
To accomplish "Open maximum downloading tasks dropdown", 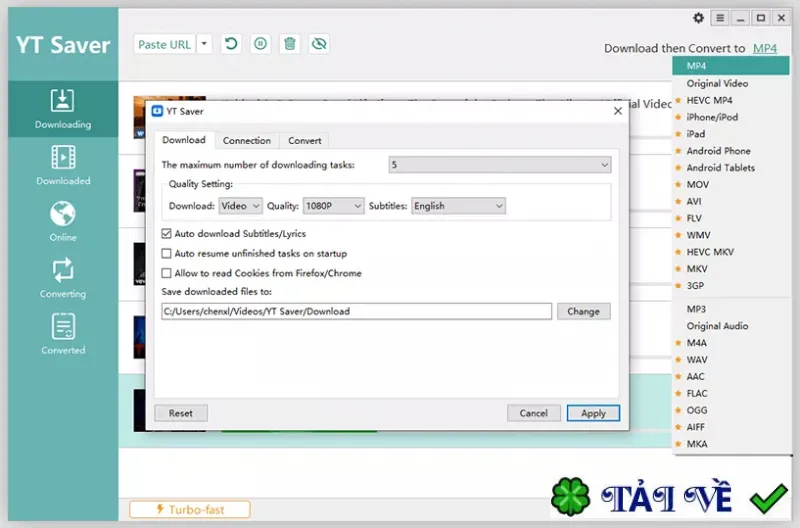I will (x=500, y=165).
